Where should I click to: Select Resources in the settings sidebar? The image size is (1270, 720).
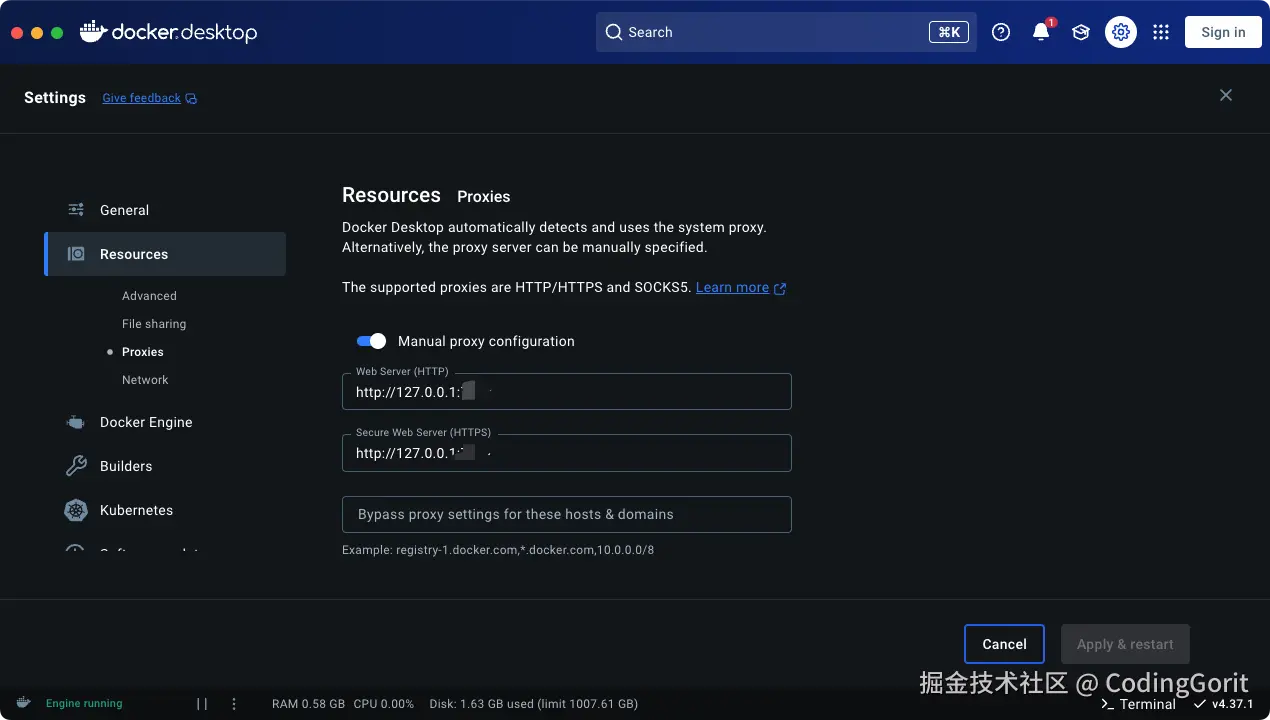[165, 254]
